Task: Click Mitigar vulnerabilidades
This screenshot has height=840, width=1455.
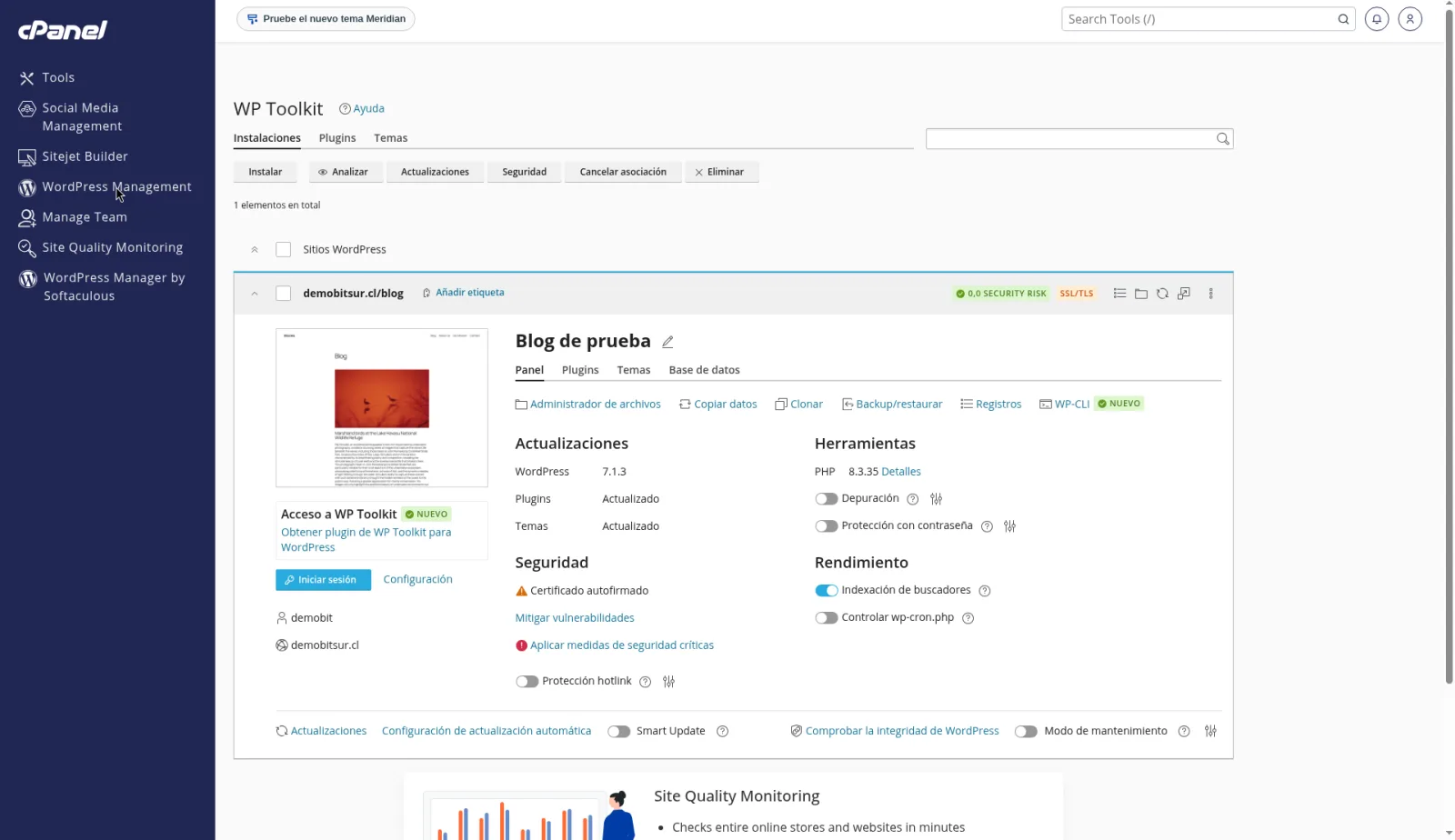Action: tap(575, 618)
